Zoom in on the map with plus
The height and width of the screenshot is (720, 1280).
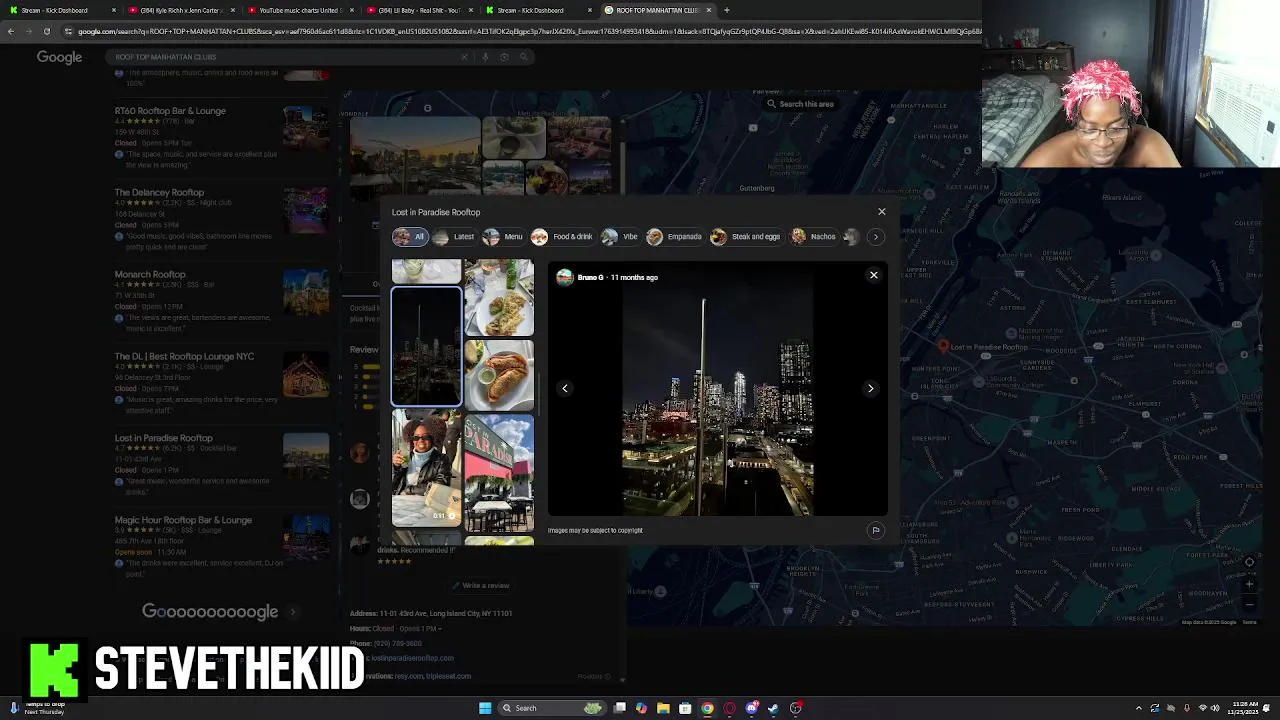pyautogui.click(x=1249, y=584)
